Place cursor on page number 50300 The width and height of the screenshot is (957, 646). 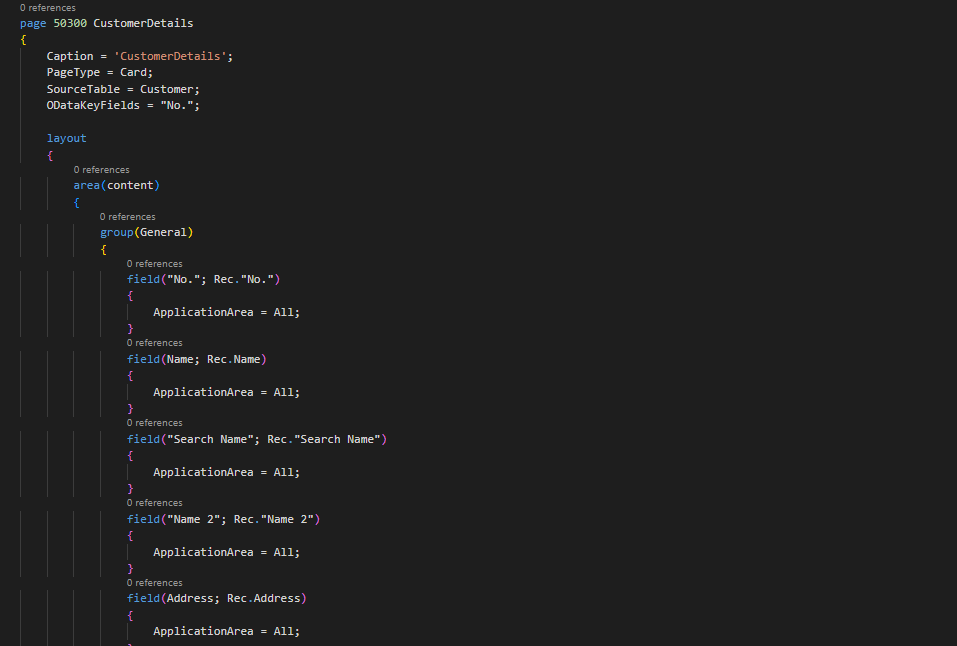click(x=70, y=23)
